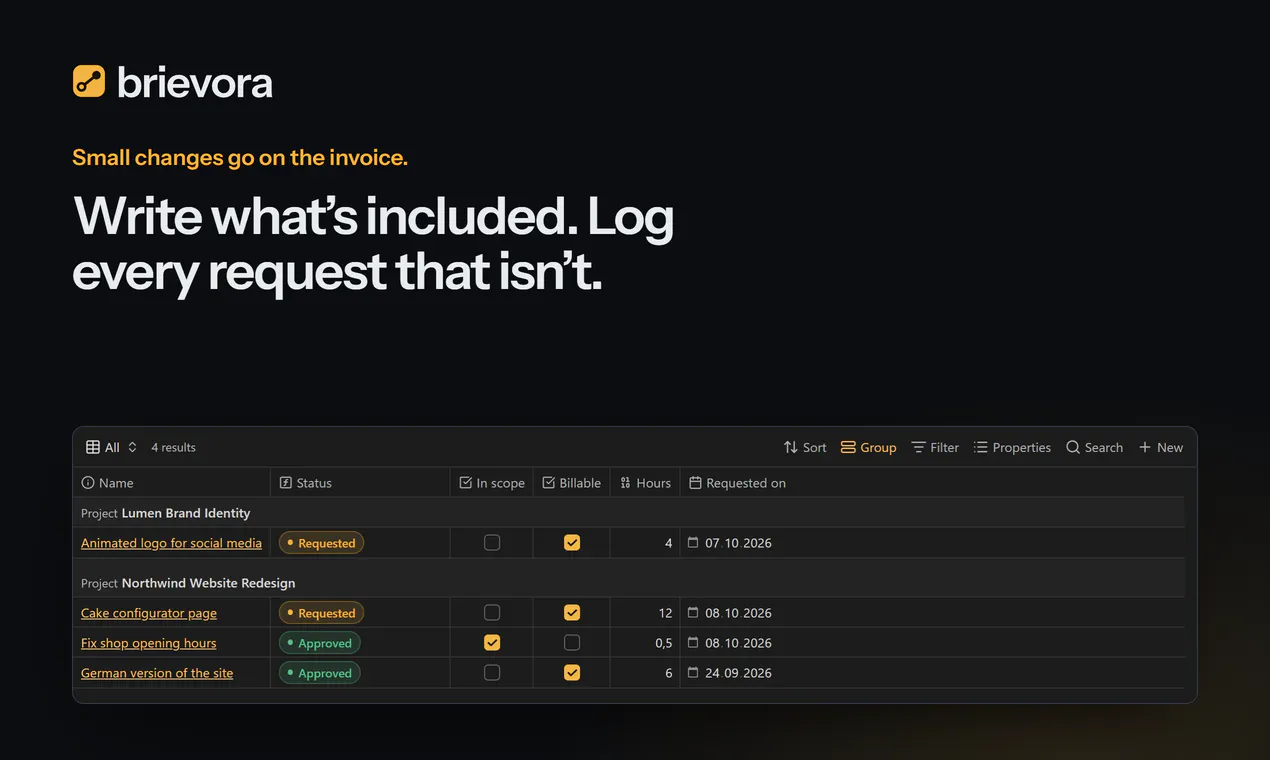Select the In scope column header

coord(492,483)
